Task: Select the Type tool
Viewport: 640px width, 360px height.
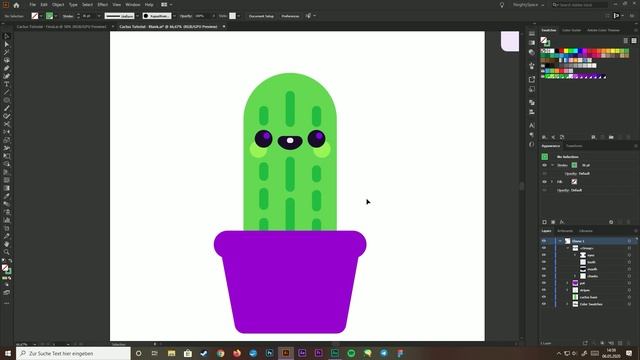Action: [7, 84]
